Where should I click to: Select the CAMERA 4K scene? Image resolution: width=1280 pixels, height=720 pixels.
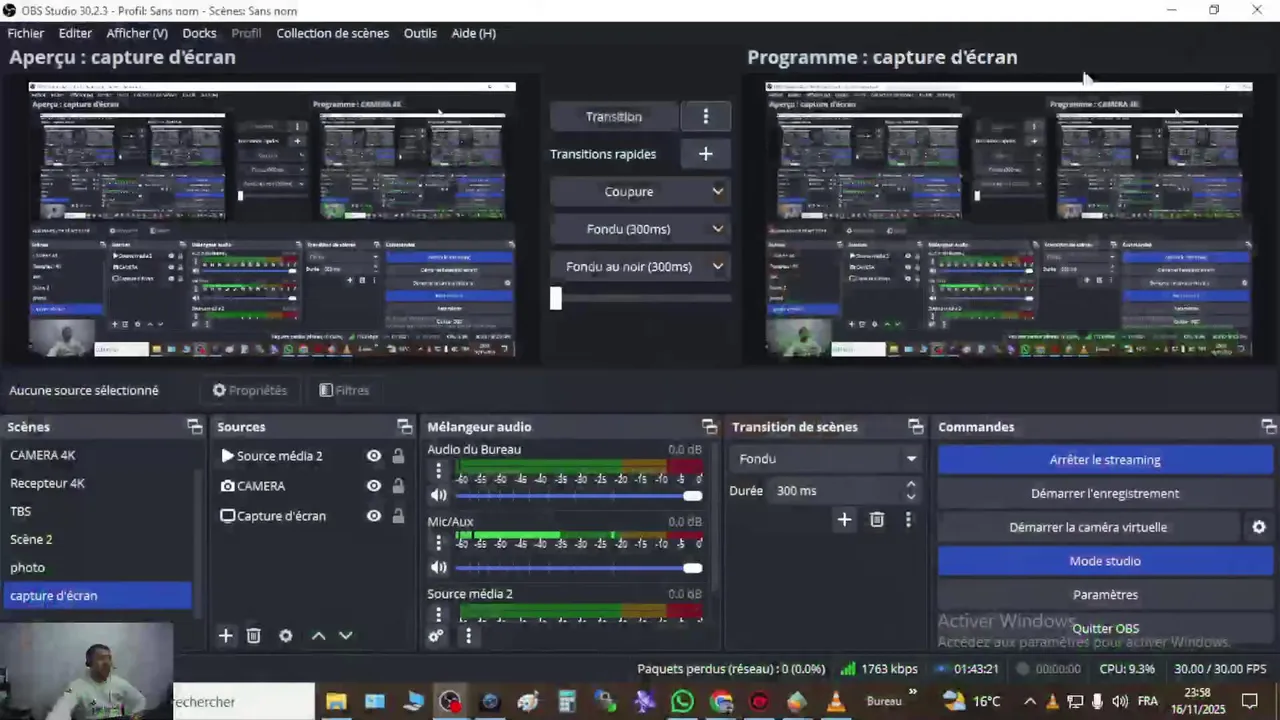(96, 455)
